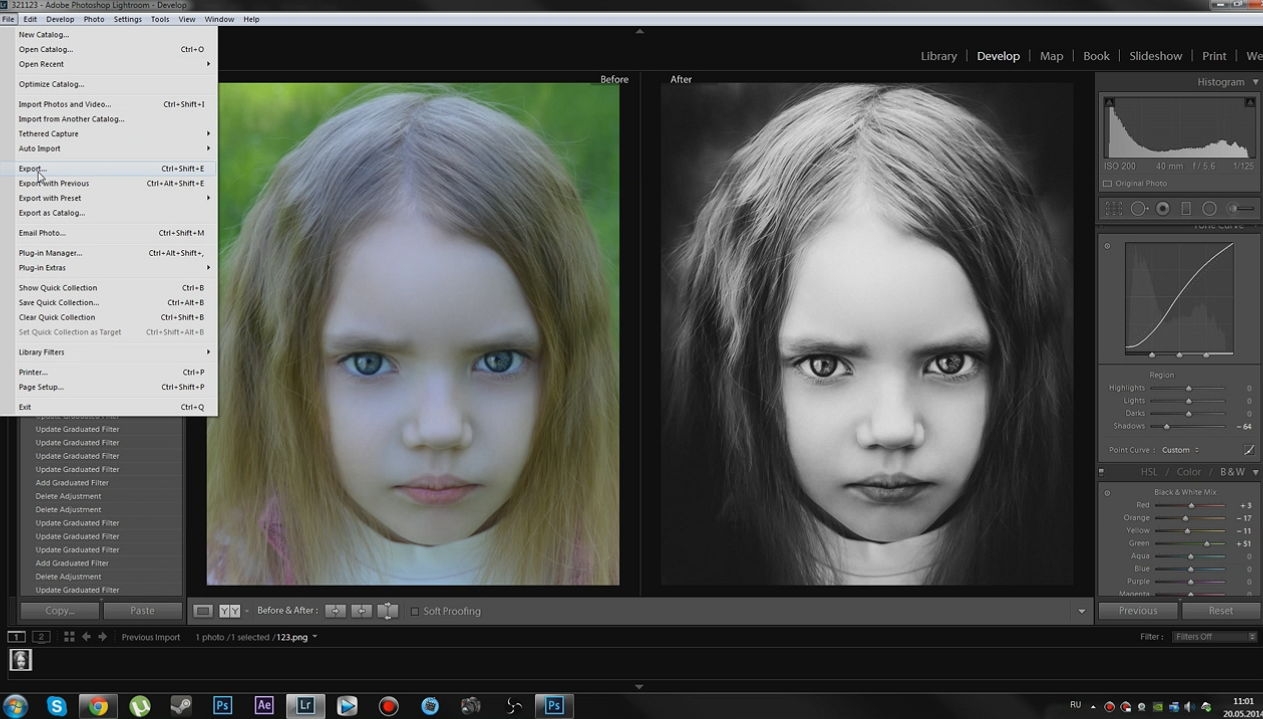Viewport: 1263px width, 719px height.
Task: Enable the Soft Proofing checkbox
Action: pyautogui.click(x=414, y=611)
